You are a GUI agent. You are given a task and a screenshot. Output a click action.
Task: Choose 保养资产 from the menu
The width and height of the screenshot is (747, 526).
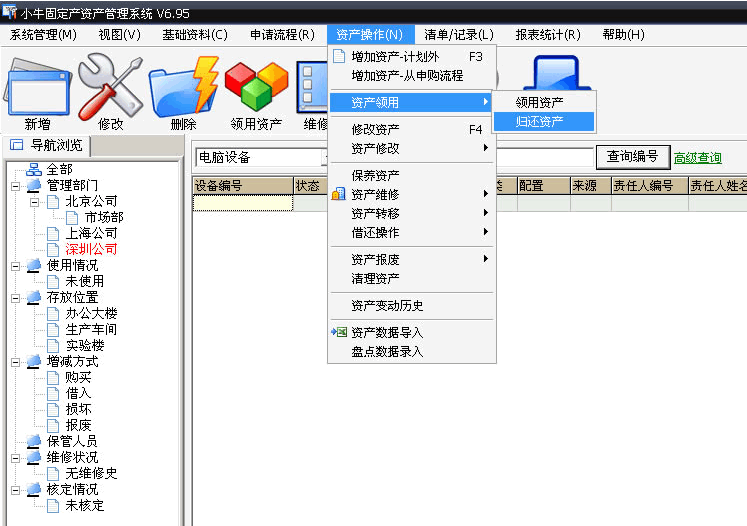pos(412,175)
